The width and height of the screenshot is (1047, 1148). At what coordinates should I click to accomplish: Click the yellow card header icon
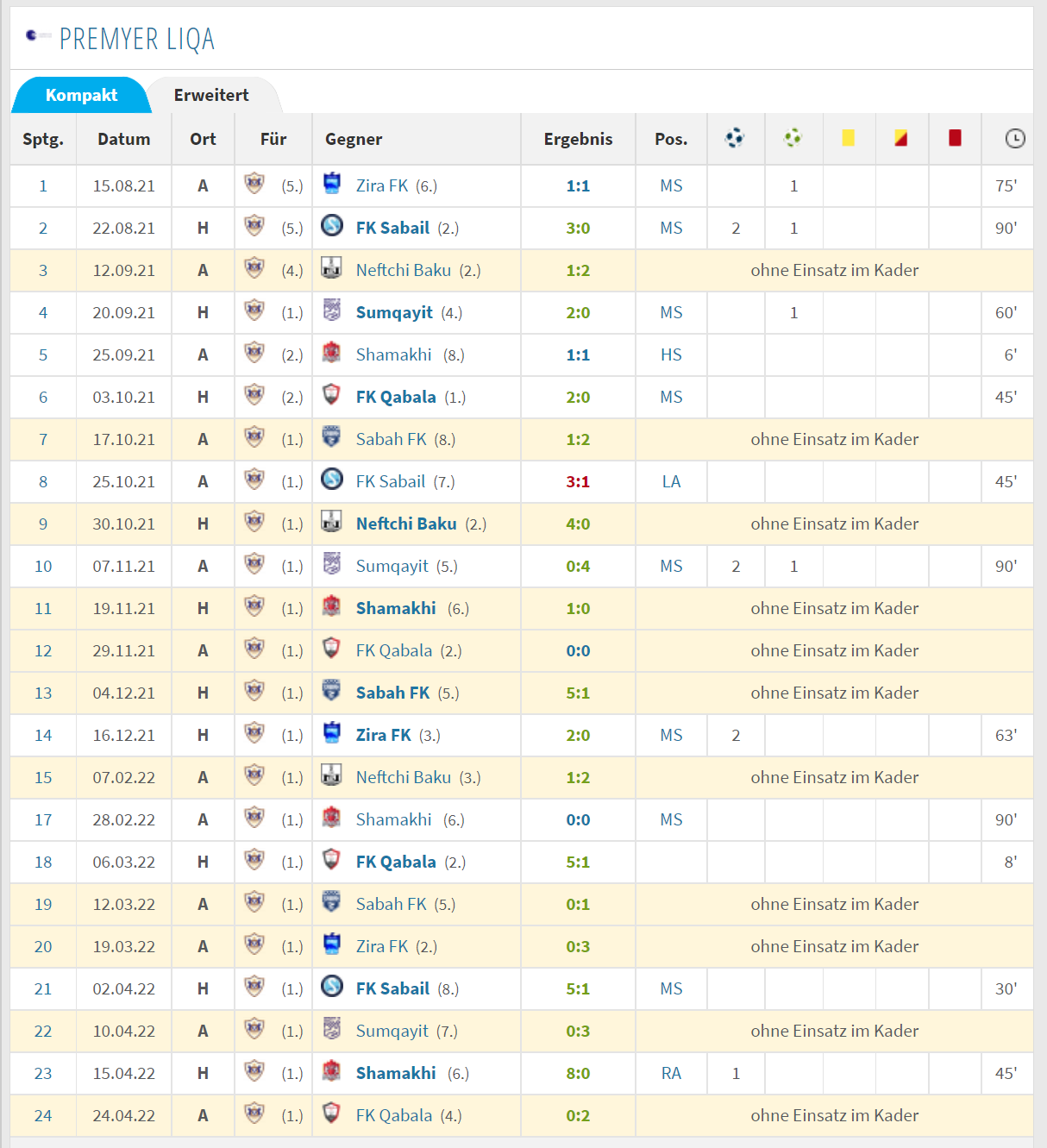[849, 138]
